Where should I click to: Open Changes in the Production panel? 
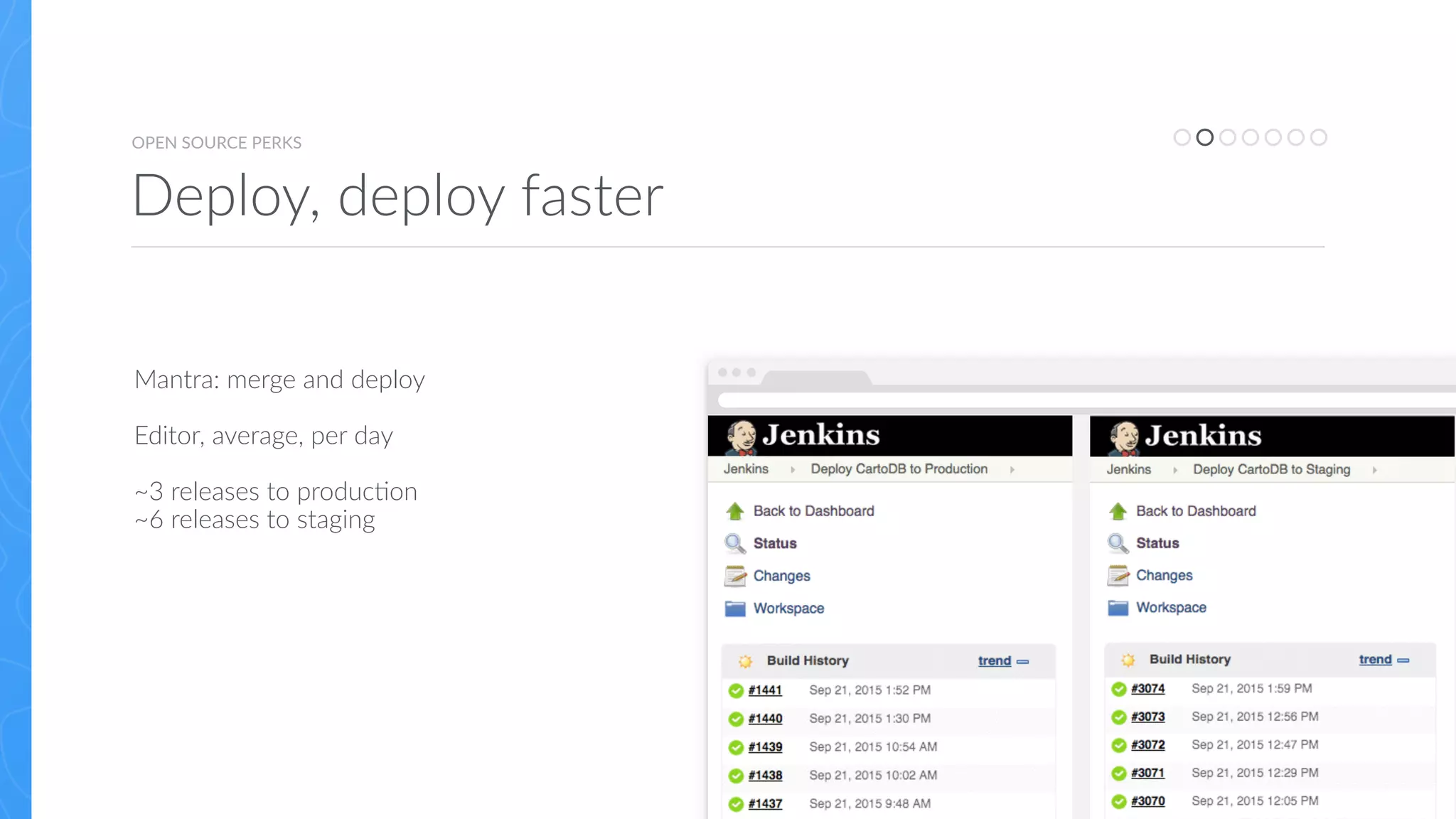pyautogui.click(x=782, y=576)
